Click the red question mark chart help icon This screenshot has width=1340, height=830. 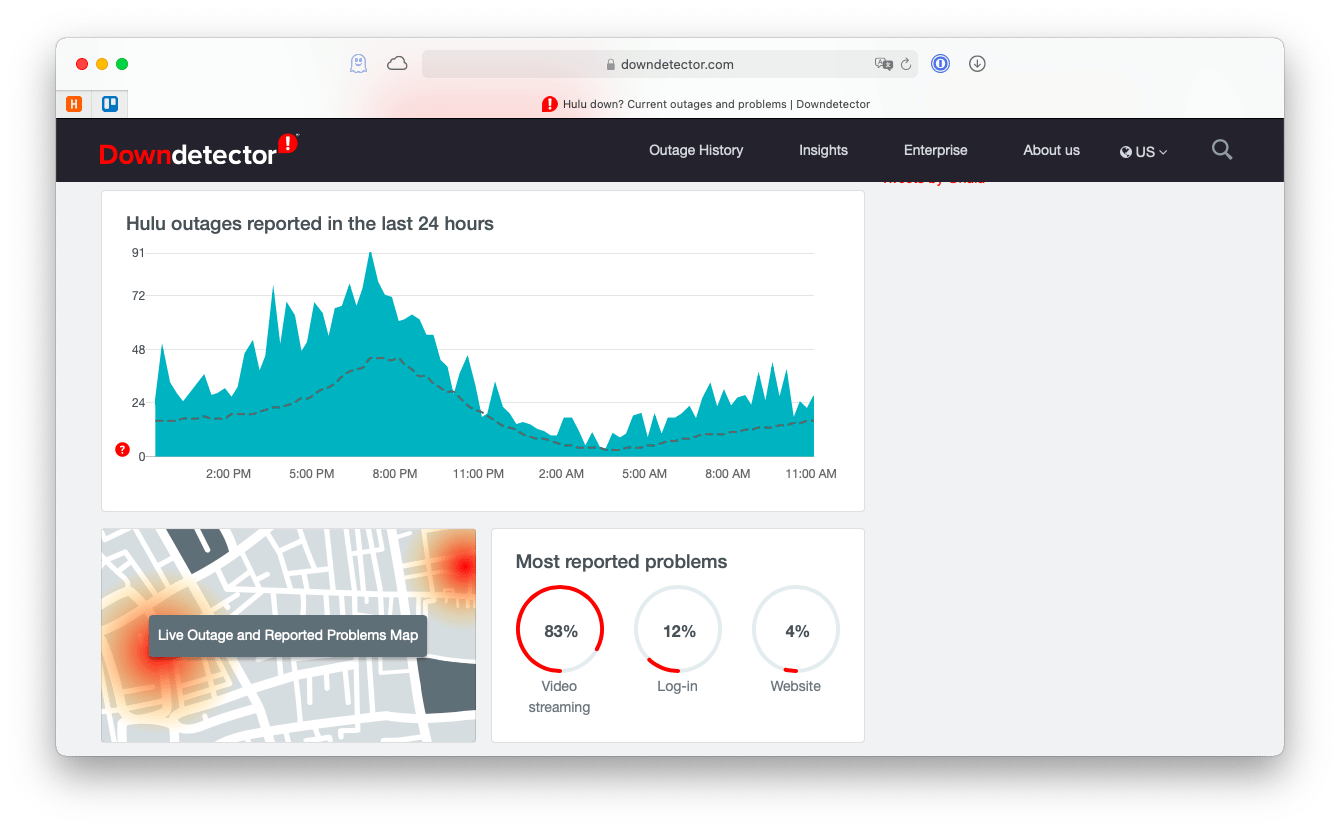pos(123,450)
